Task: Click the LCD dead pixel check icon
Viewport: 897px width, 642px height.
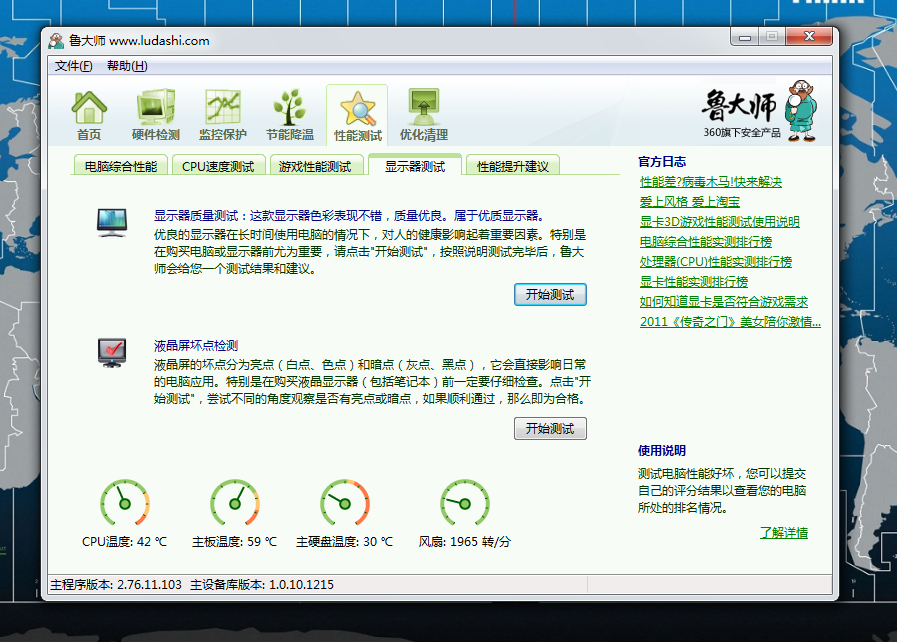Action: tap(112, 353)
